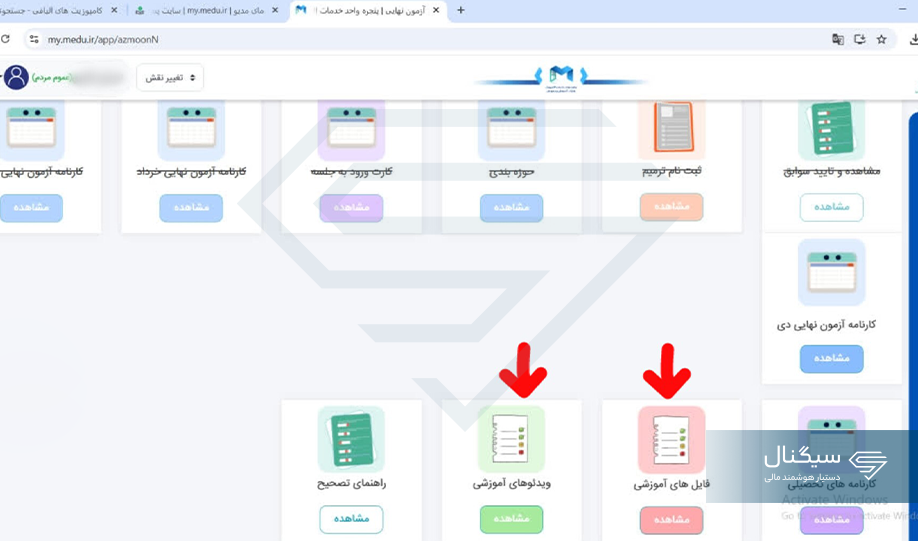Click the کارت ورود به جلسه title
This screenshot has height=541, width=918.
click(351, 172)
